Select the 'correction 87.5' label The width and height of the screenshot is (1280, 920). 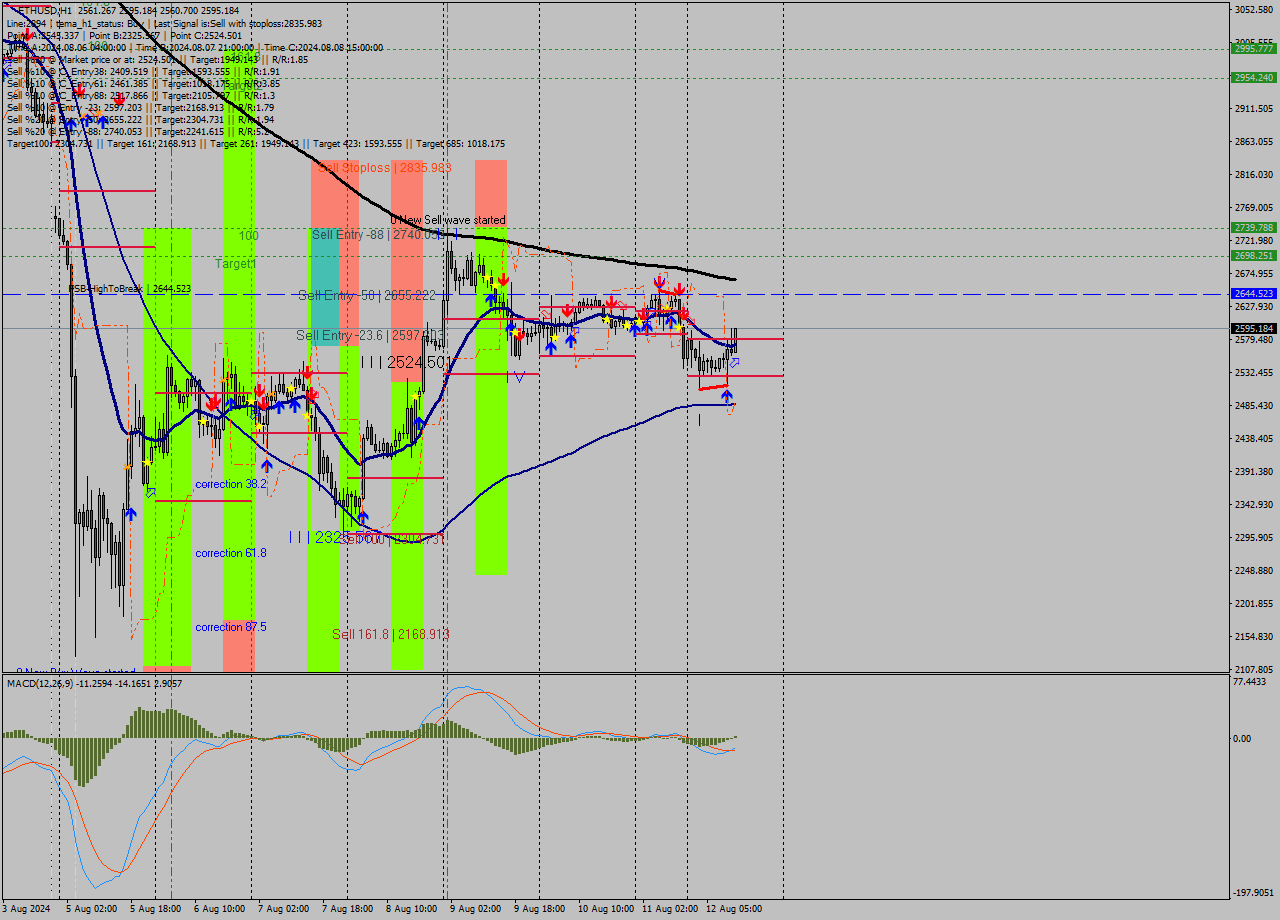(231, 627)
